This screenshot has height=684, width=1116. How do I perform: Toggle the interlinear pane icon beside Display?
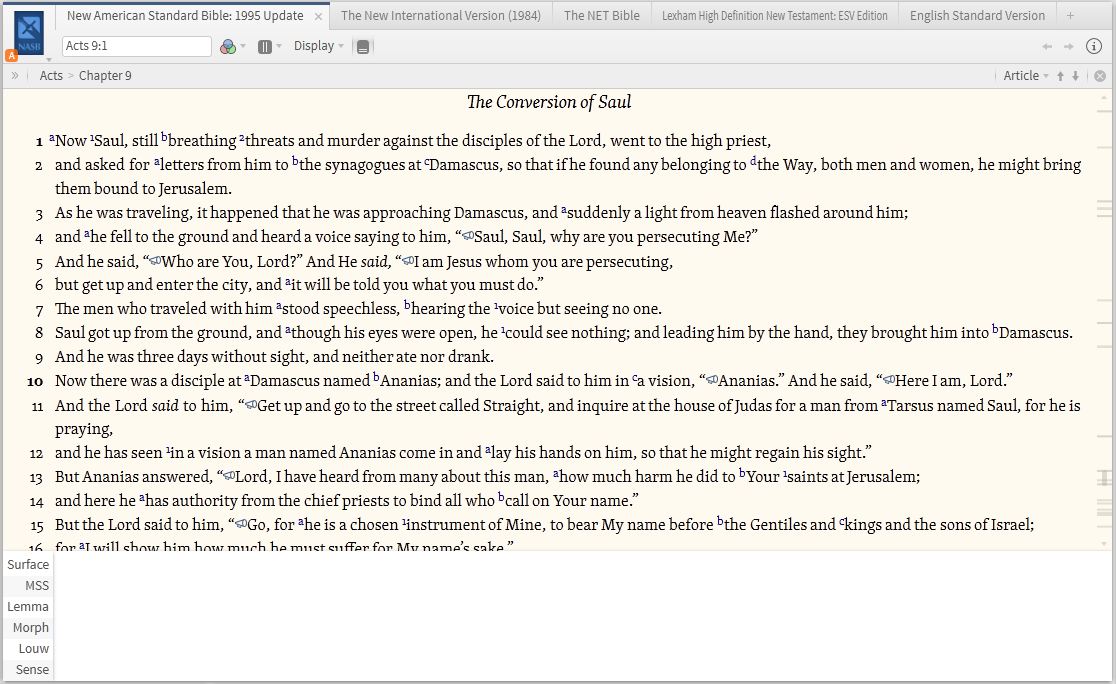[x=363, y=47]
